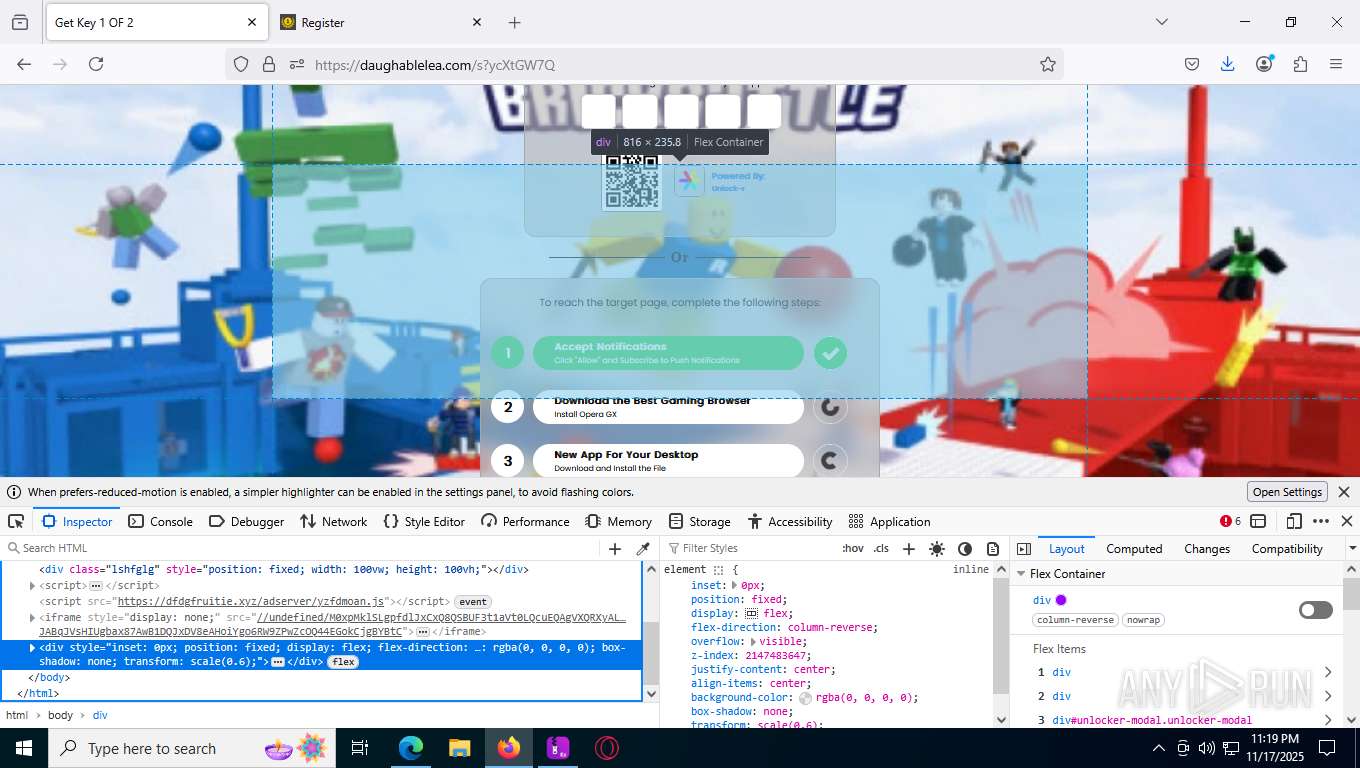Toggle flexbox overlay switch for div
This screenshot has height=768, width=1360.
(1316, 610)
